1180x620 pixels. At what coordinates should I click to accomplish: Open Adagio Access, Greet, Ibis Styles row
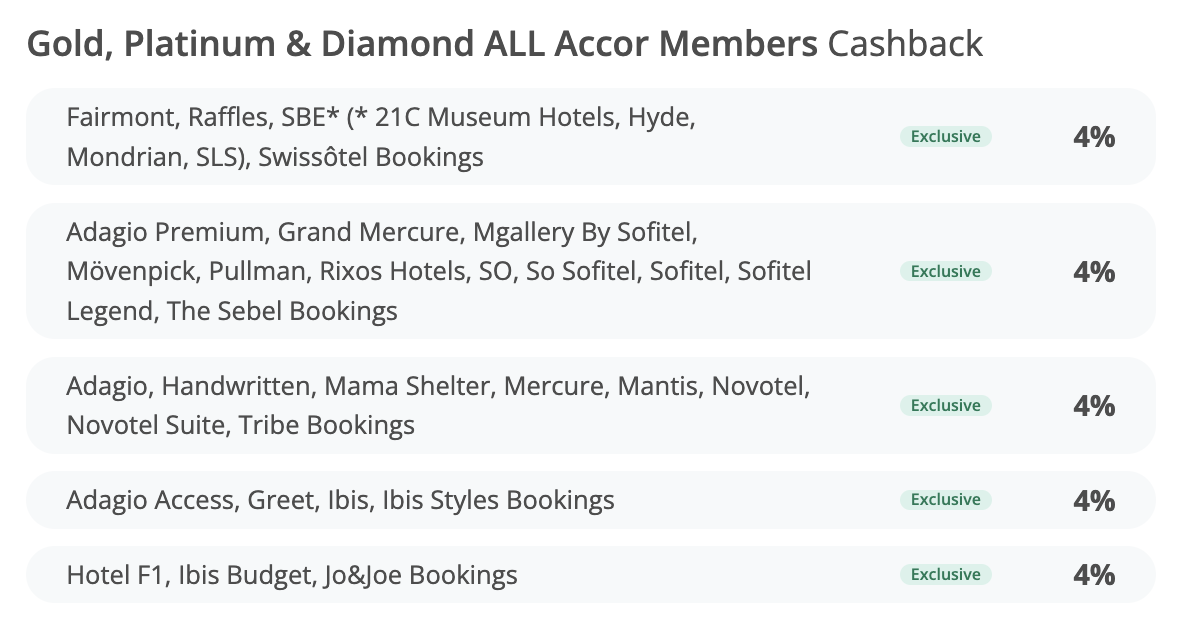pos(340,499)
